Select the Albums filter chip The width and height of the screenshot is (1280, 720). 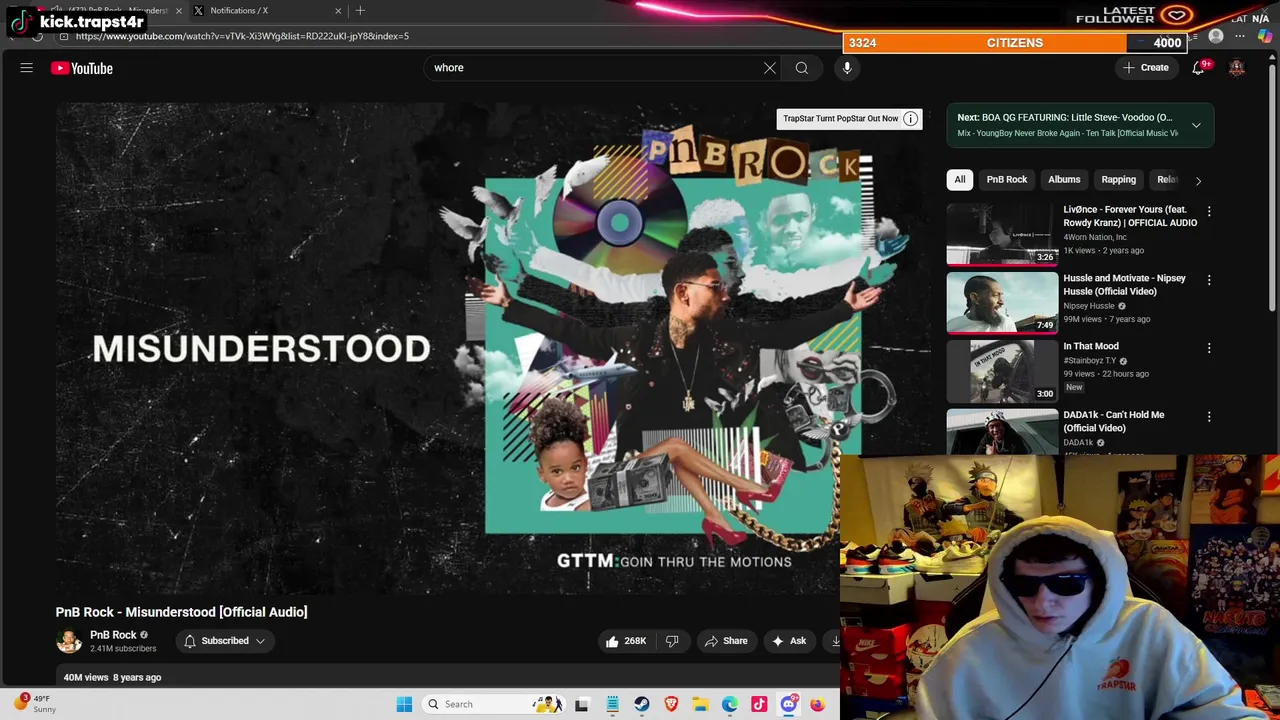(1064, 180)
